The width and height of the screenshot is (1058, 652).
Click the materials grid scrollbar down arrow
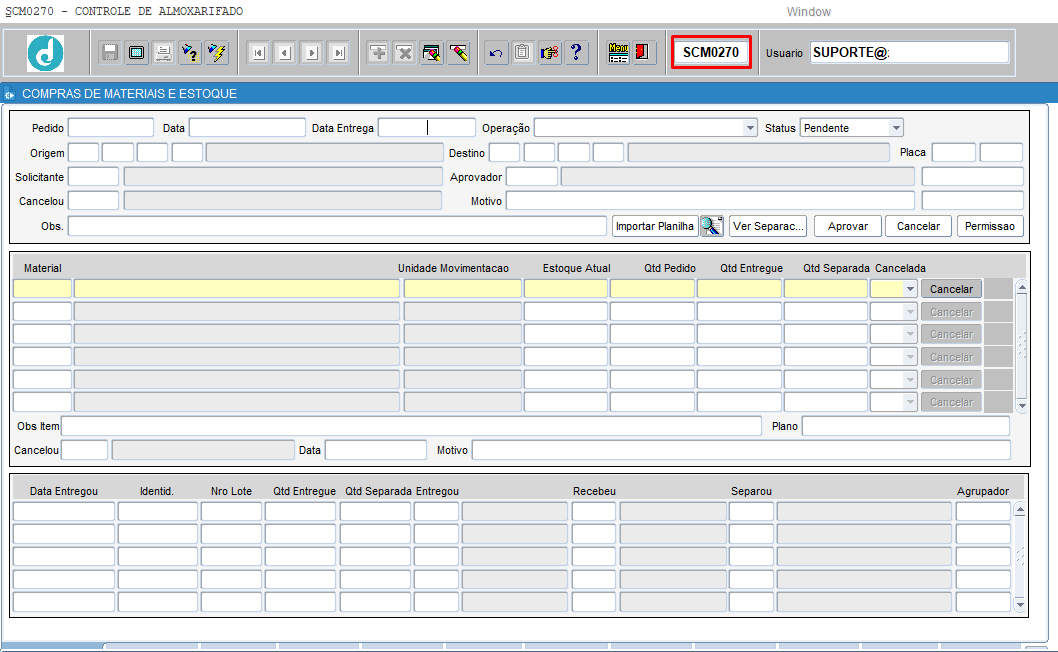pos(1021,406)
